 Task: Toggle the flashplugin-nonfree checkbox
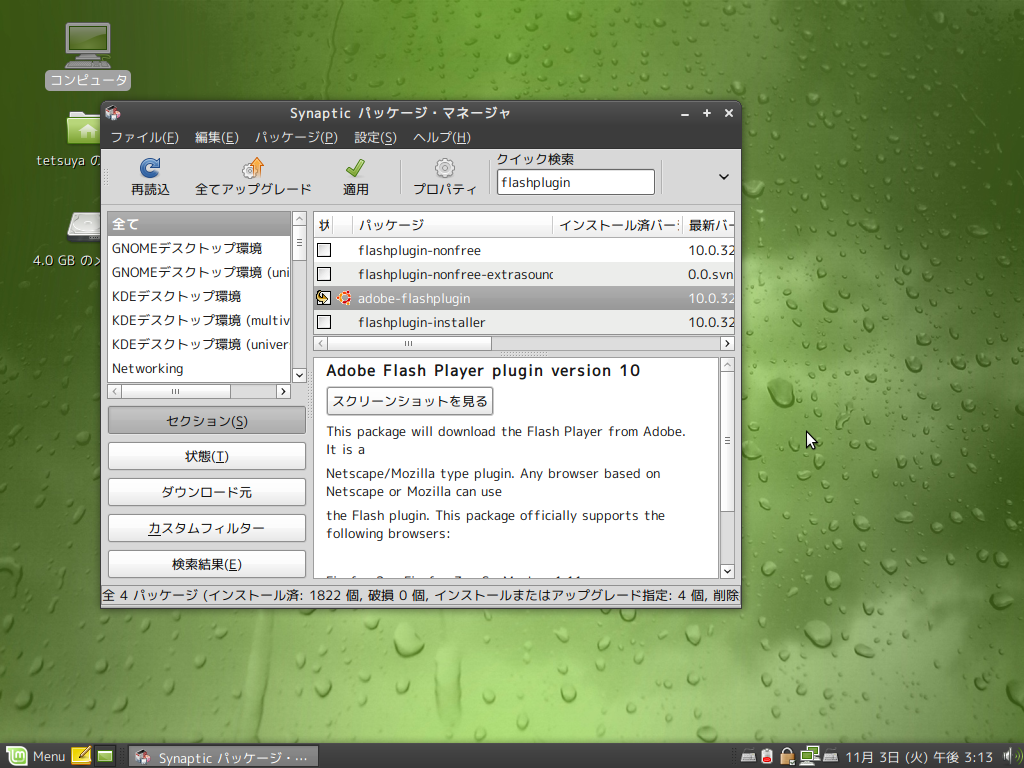tap(324, 250)
